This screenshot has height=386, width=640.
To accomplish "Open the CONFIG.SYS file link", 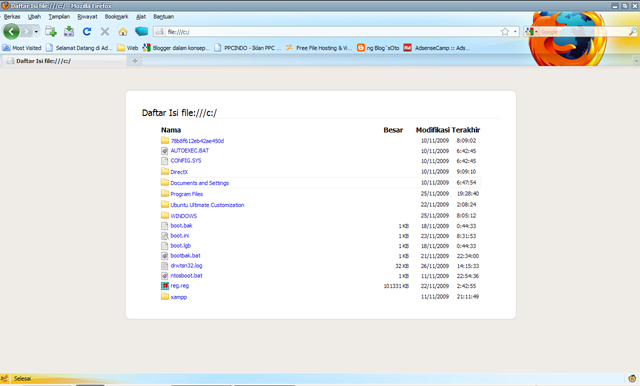I will click(186, 161).
